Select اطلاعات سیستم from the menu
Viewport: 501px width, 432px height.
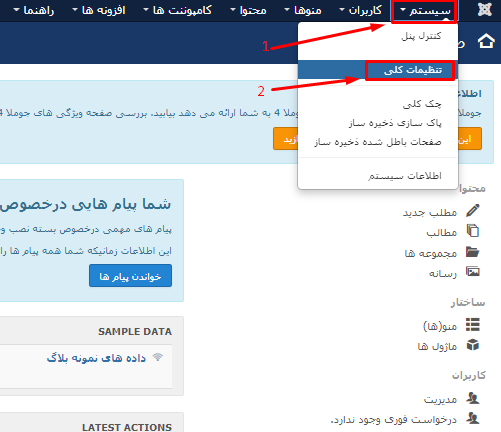[x=405, y=176]
